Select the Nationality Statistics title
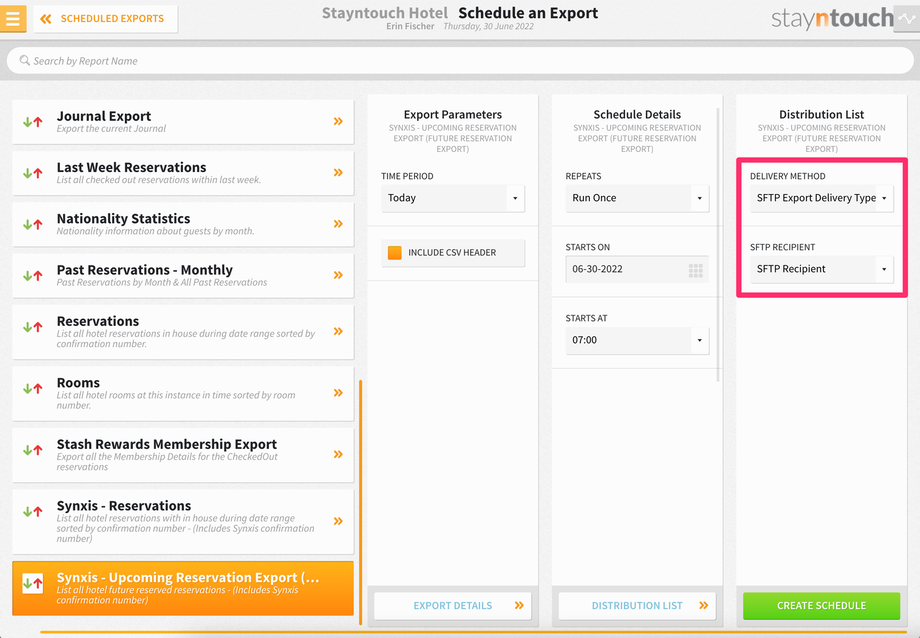Viewport: 920px width, 638px height. click(123, 218)
